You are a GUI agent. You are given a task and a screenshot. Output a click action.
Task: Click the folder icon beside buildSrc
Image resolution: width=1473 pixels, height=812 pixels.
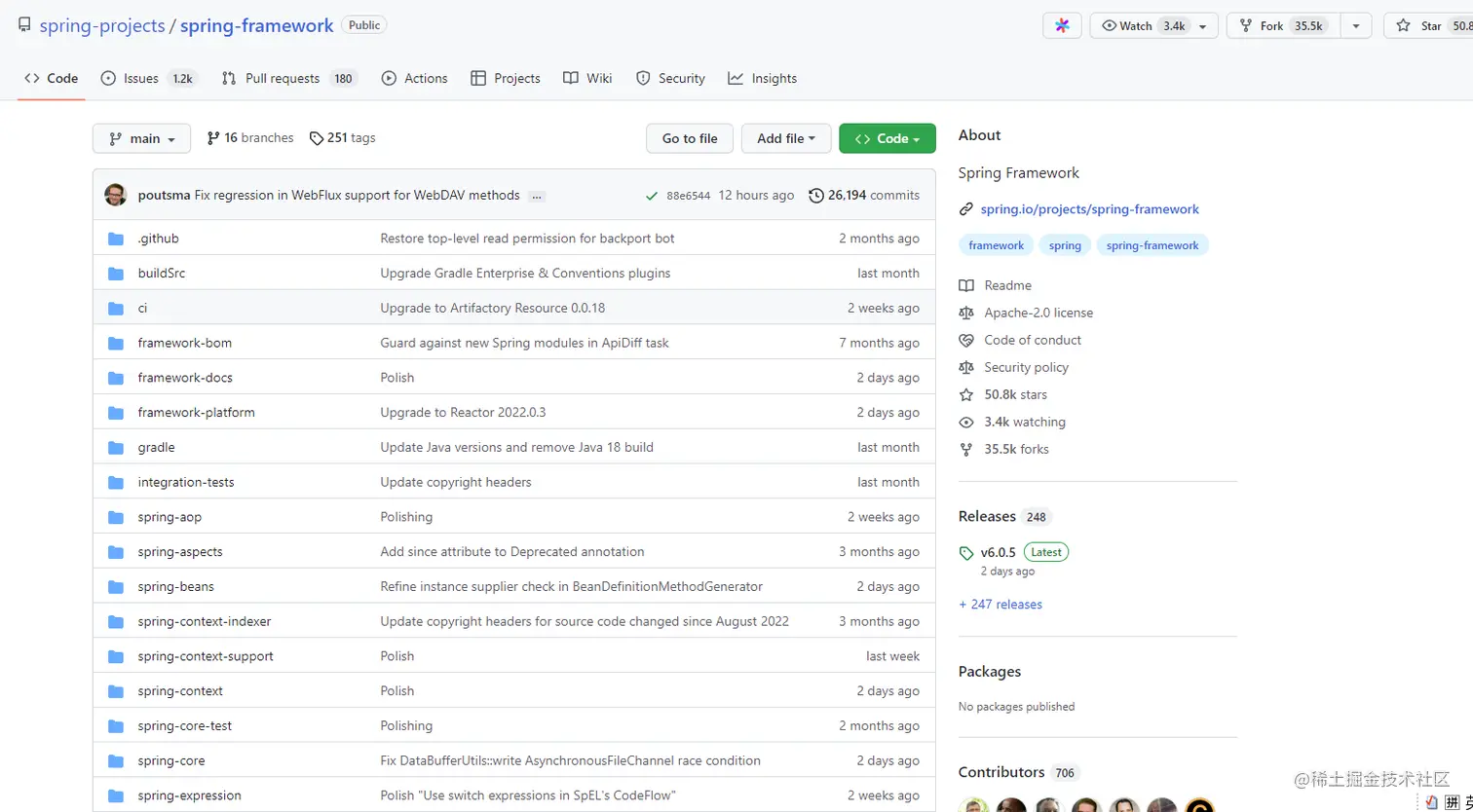tap(116, 274)
